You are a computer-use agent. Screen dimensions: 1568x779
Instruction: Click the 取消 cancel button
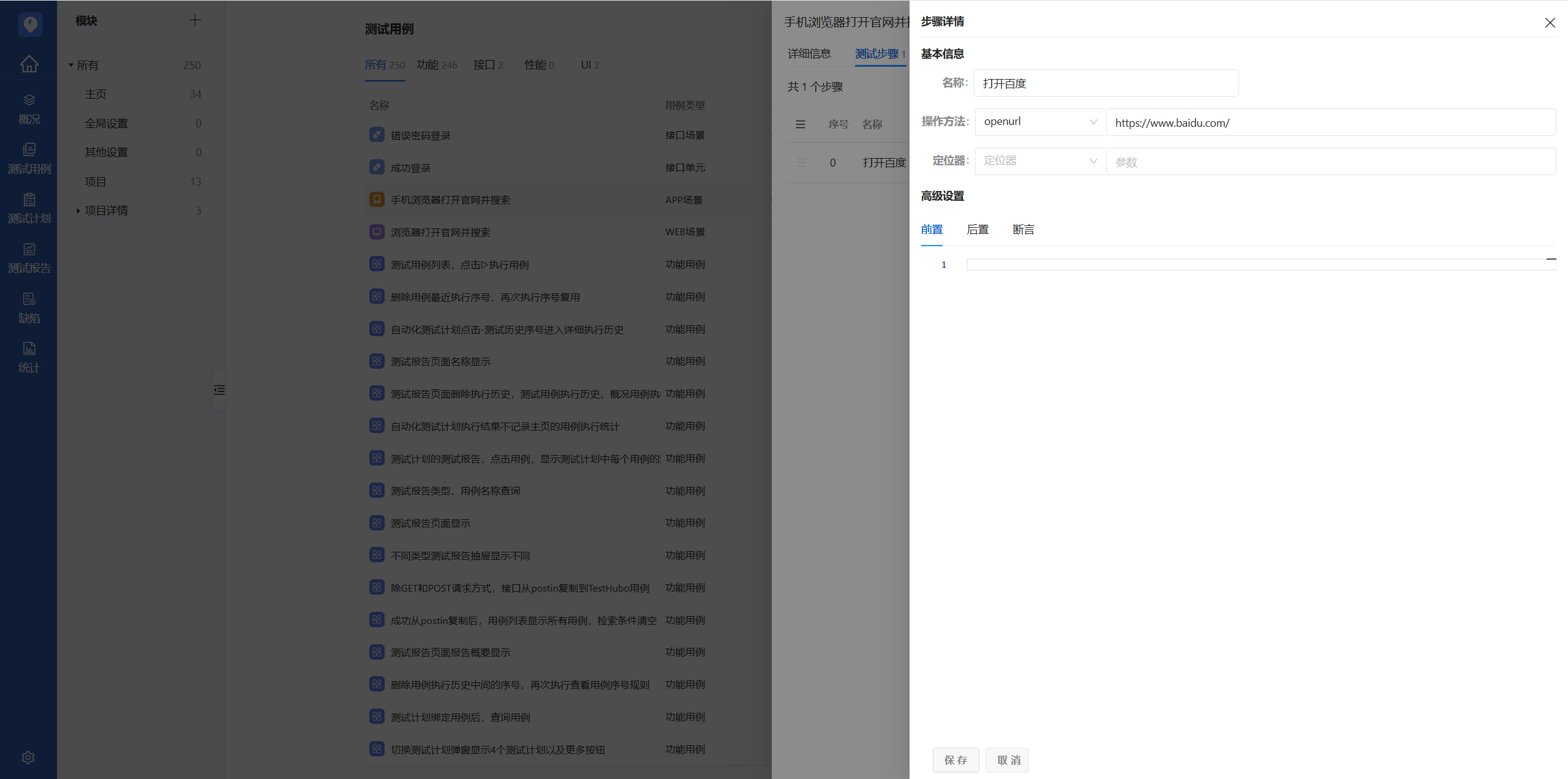(1008, 760)
